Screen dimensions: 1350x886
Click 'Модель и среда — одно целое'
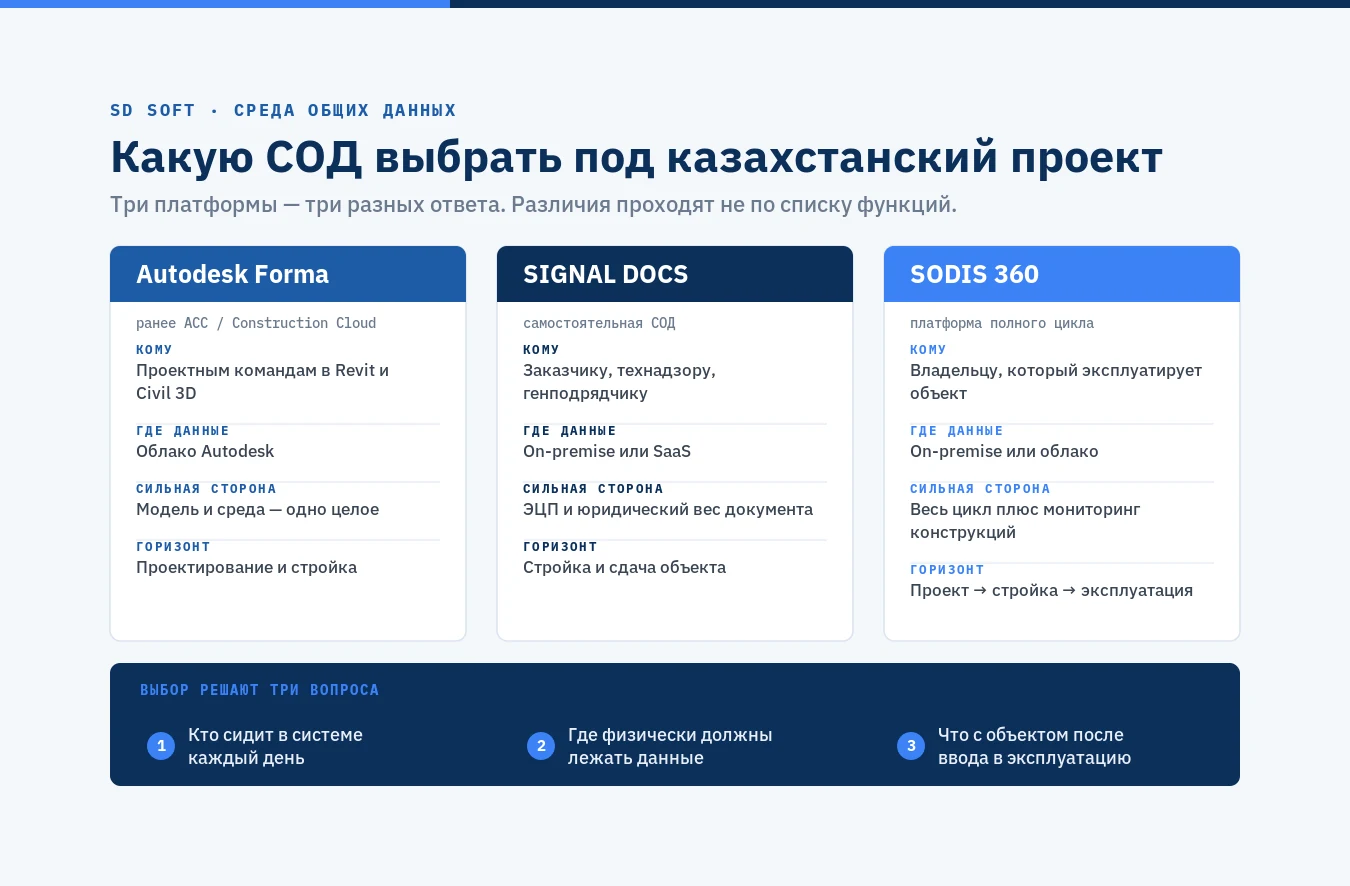pos(257,509)
